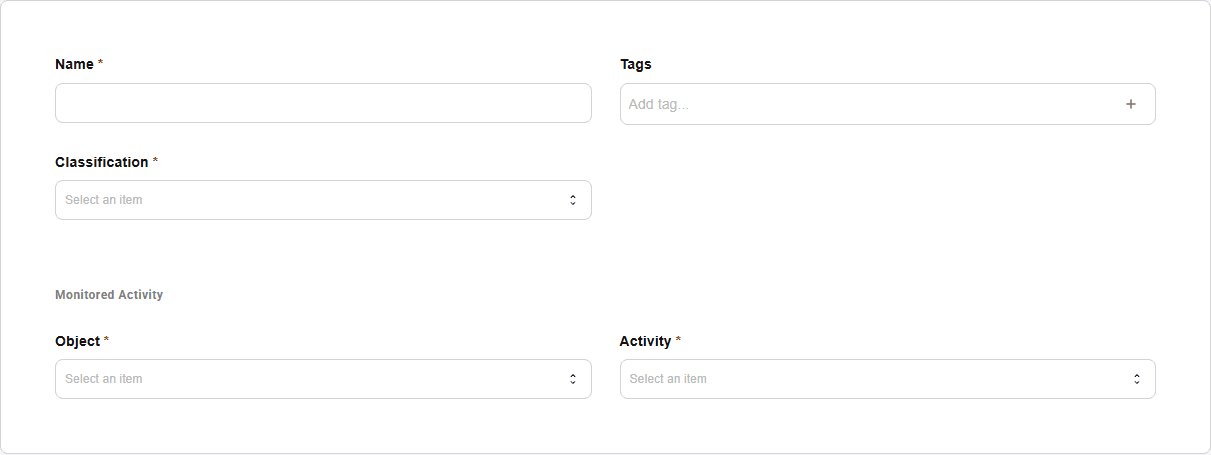Expand the Object select list
The height and width of the screenshot is (455, 1211).
[x=323, y=379]
